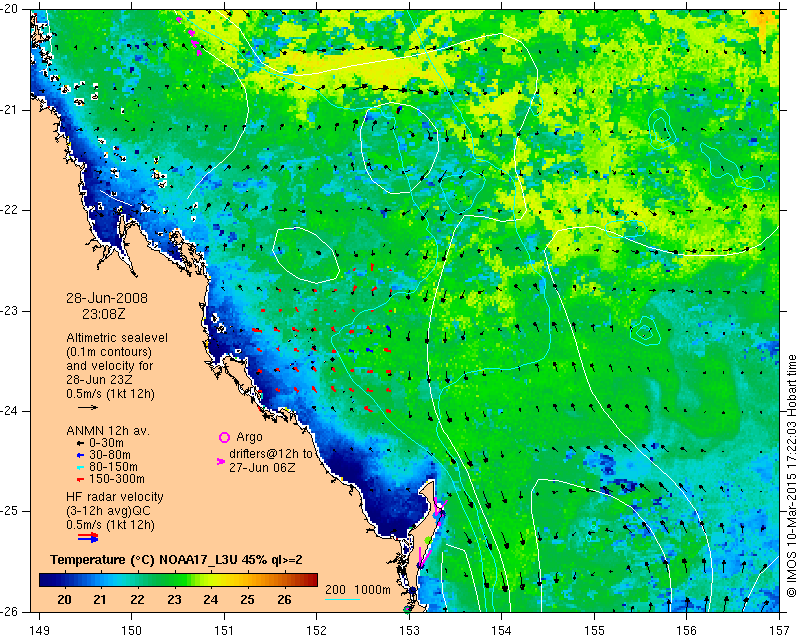Image resolution: width=800 pixels, height=640 pixels.
Task: Click the red 150-300m ANMN arrow marker
Action: click(80, 479)
